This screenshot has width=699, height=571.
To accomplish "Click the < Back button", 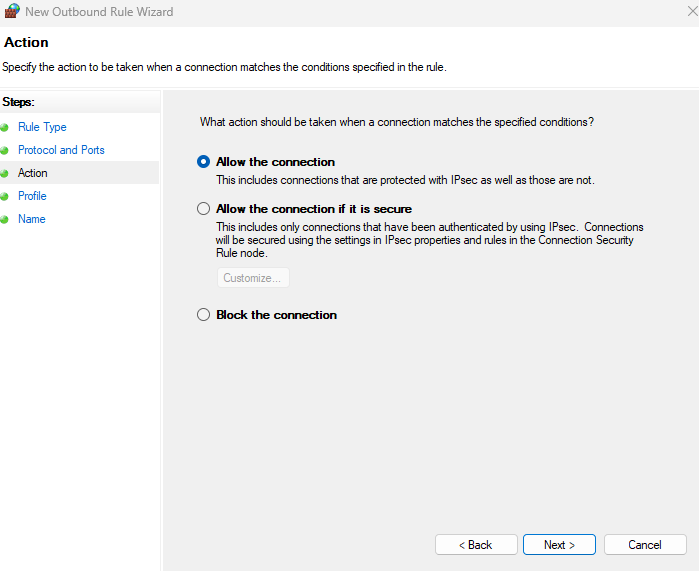I will pos(475,545).
